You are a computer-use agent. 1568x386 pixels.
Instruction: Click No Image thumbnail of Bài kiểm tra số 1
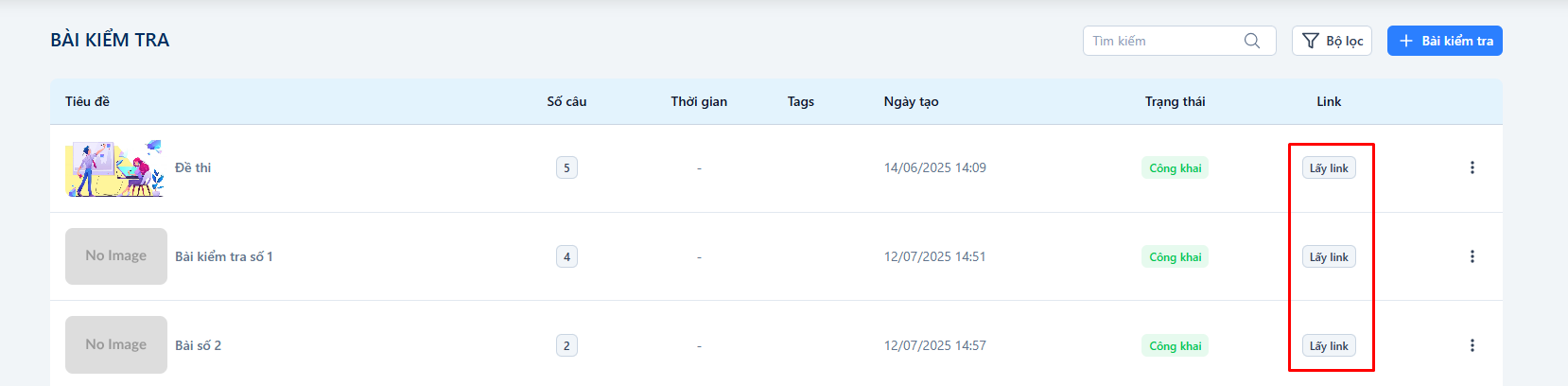coord(115,256)
